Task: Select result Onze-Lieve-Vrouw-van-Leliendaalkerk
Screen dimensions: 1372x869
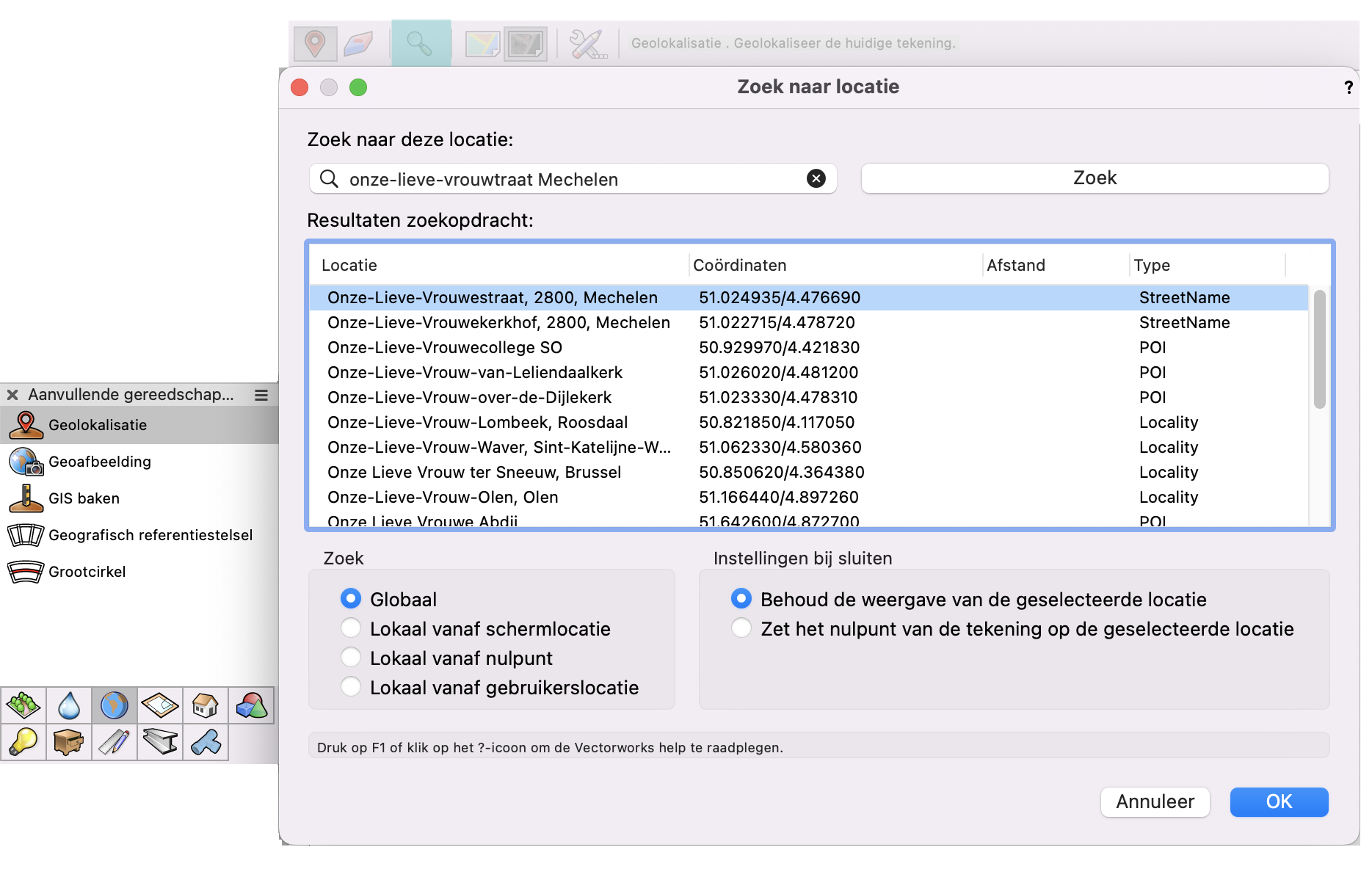Action: coord(809,372)
